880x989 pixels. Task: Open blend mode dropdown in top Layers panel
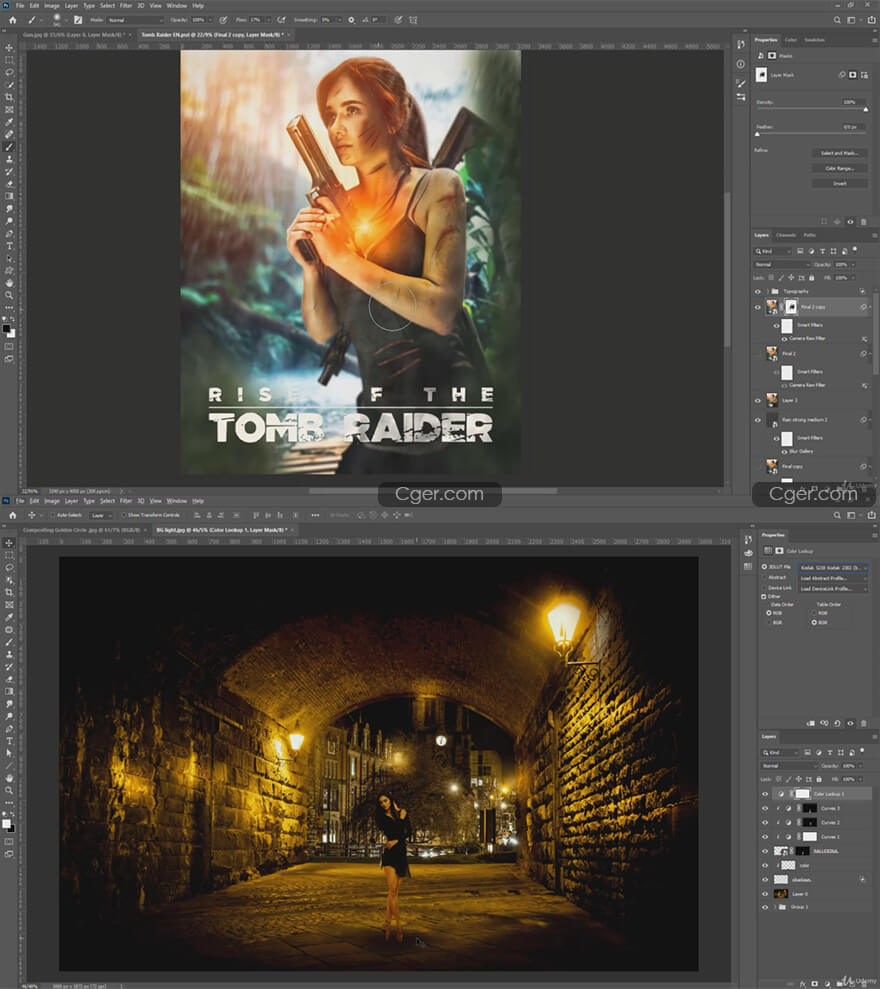(782, 265)
